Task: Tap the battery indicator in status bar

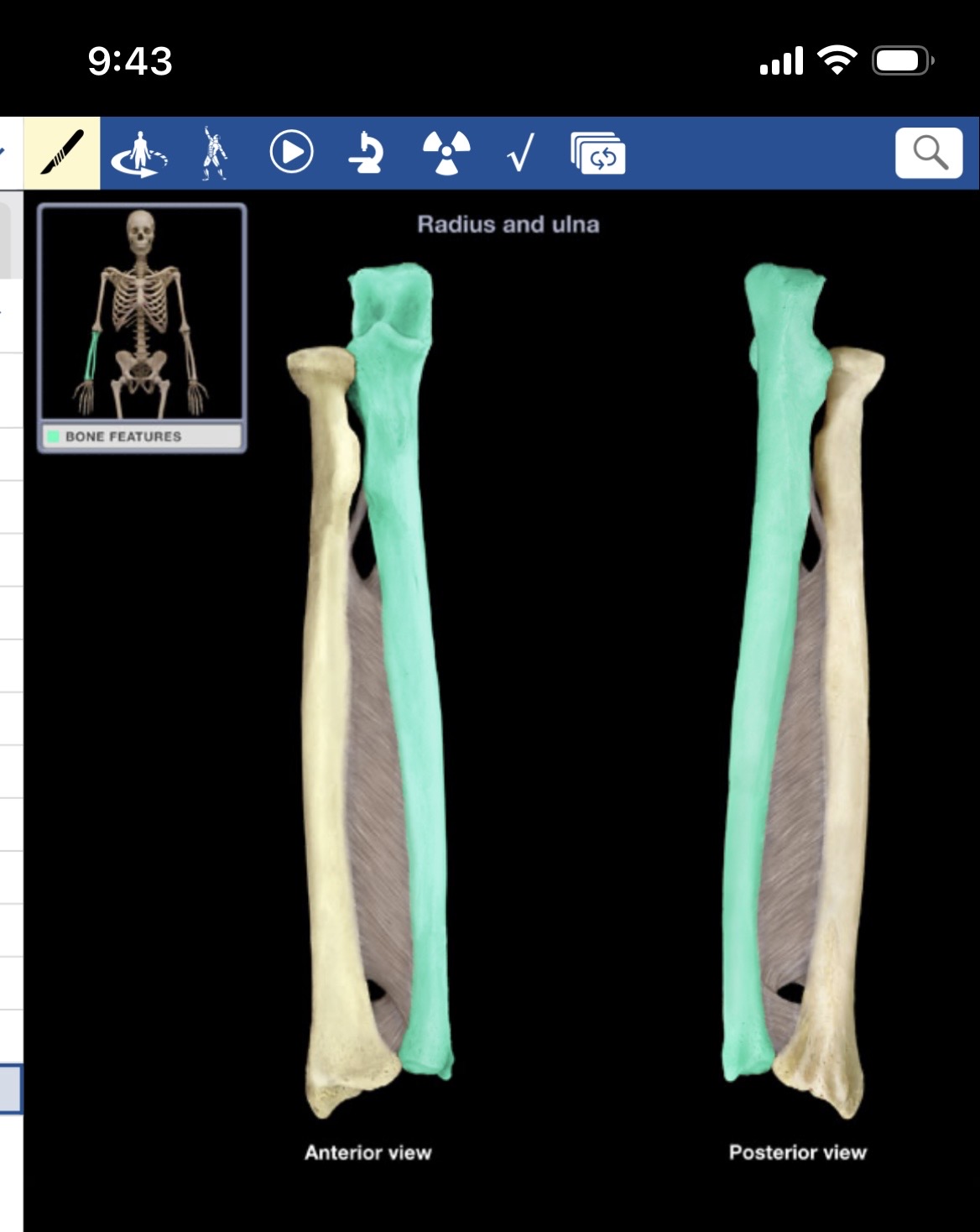Action: point(903,60)
